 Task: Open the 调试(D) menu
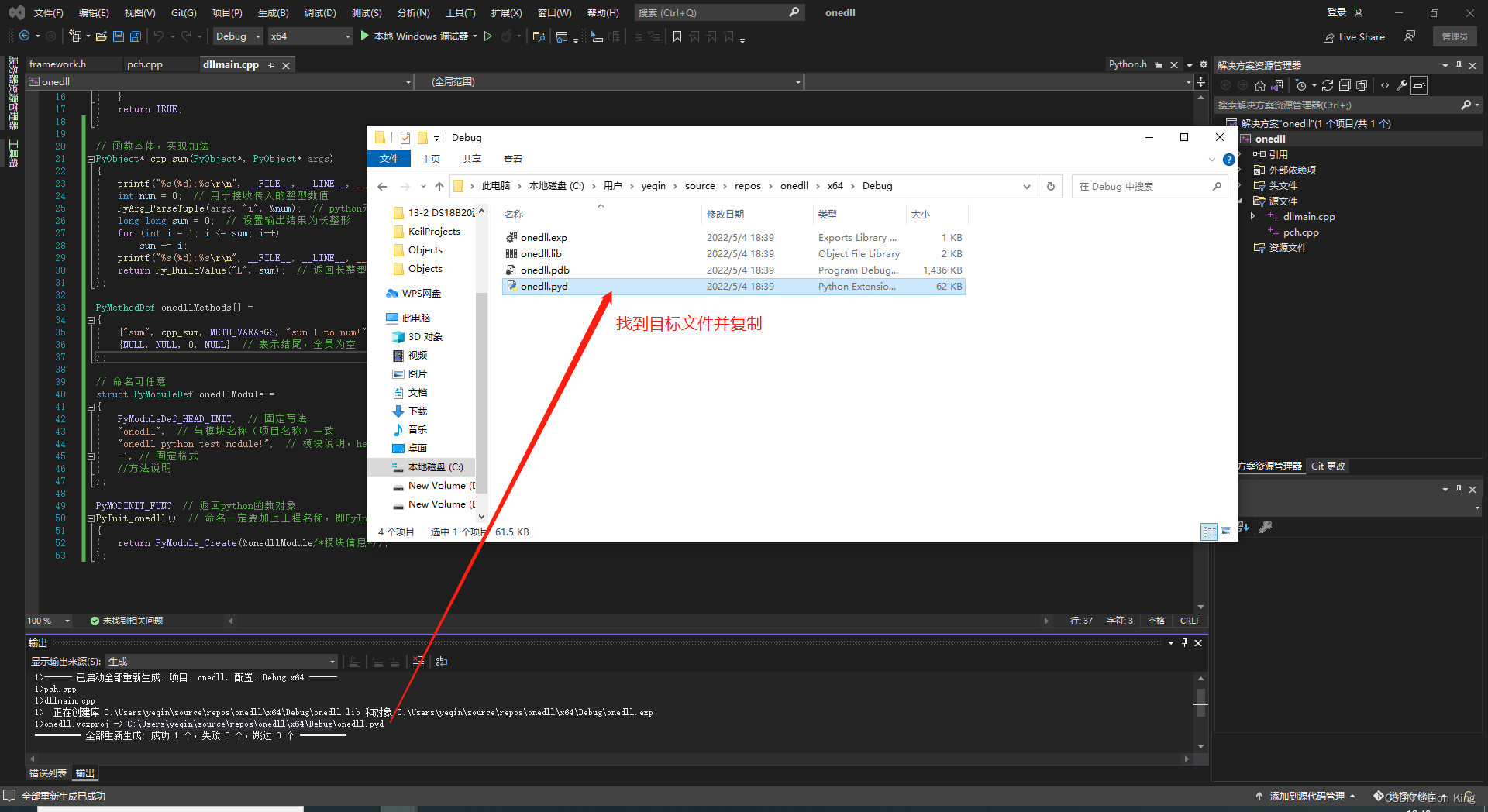point(320,12)
